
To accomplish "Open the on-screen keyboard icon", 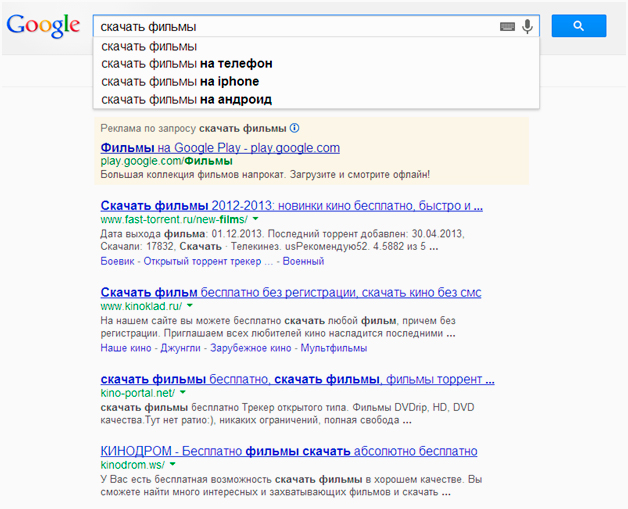I will [x=507, y=27].
